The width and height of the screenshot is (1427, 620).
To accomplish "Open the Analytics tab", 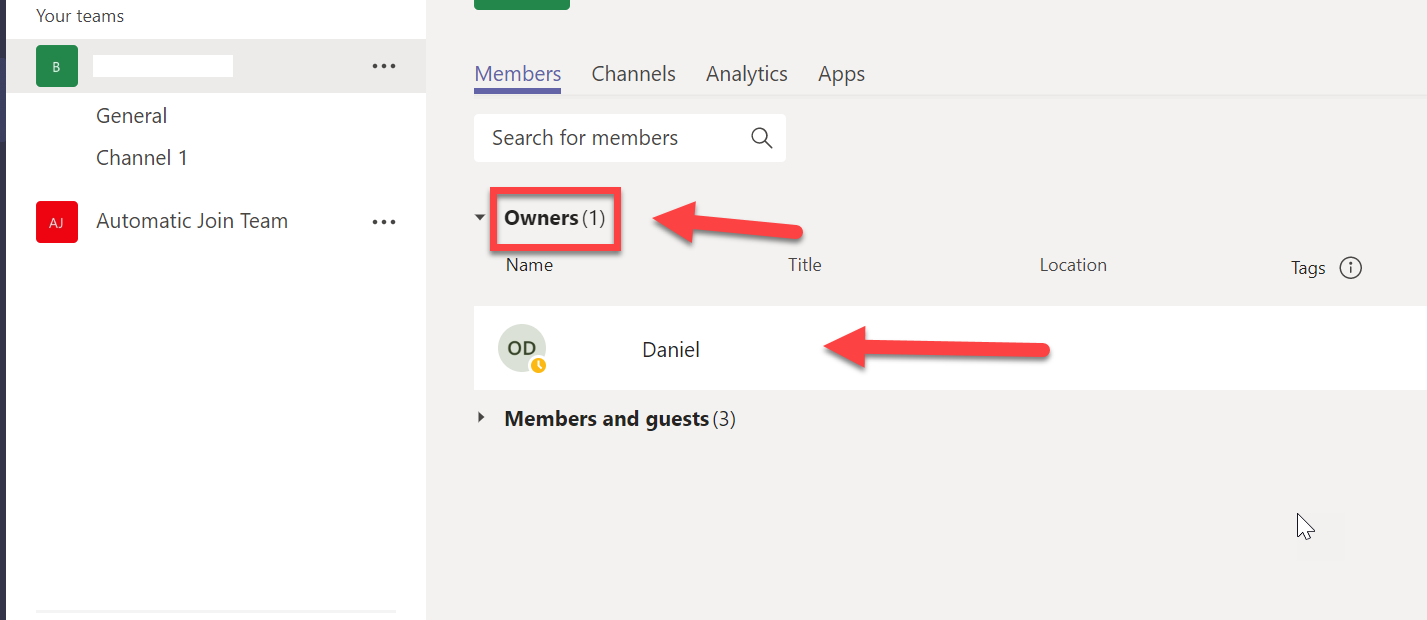I will point(746,74).
